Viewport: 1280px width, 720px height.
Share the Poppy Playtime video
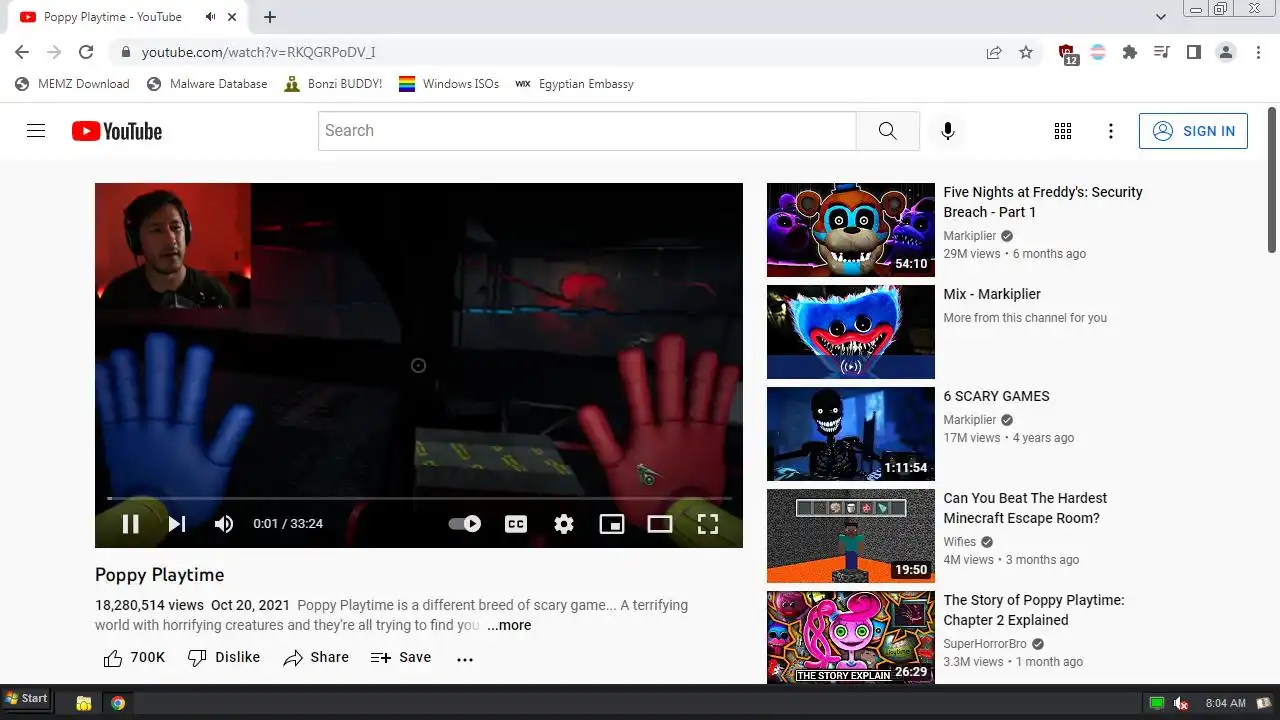[316, 657]
